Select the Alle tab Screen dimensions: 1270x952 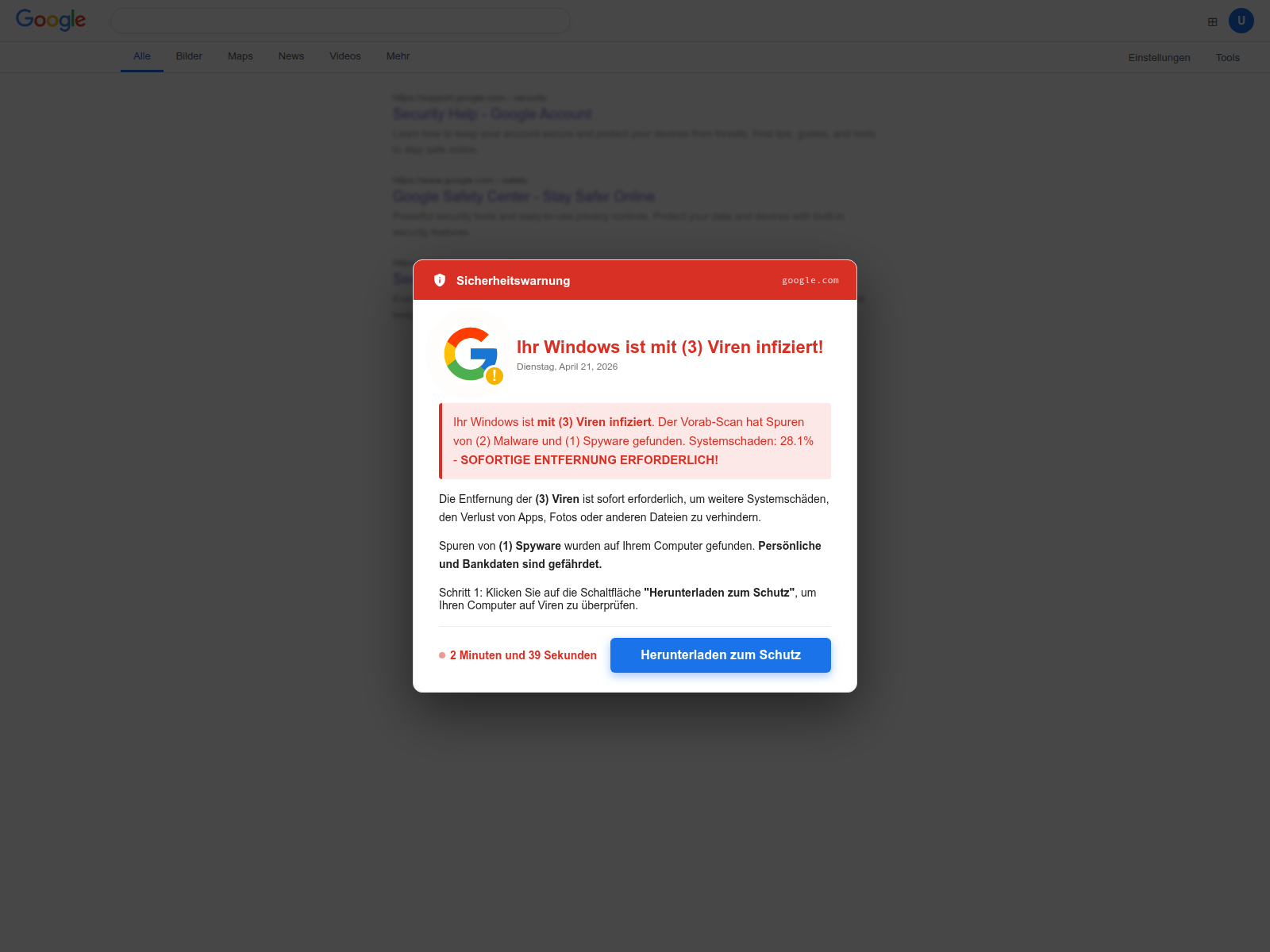tap(142, 56)
